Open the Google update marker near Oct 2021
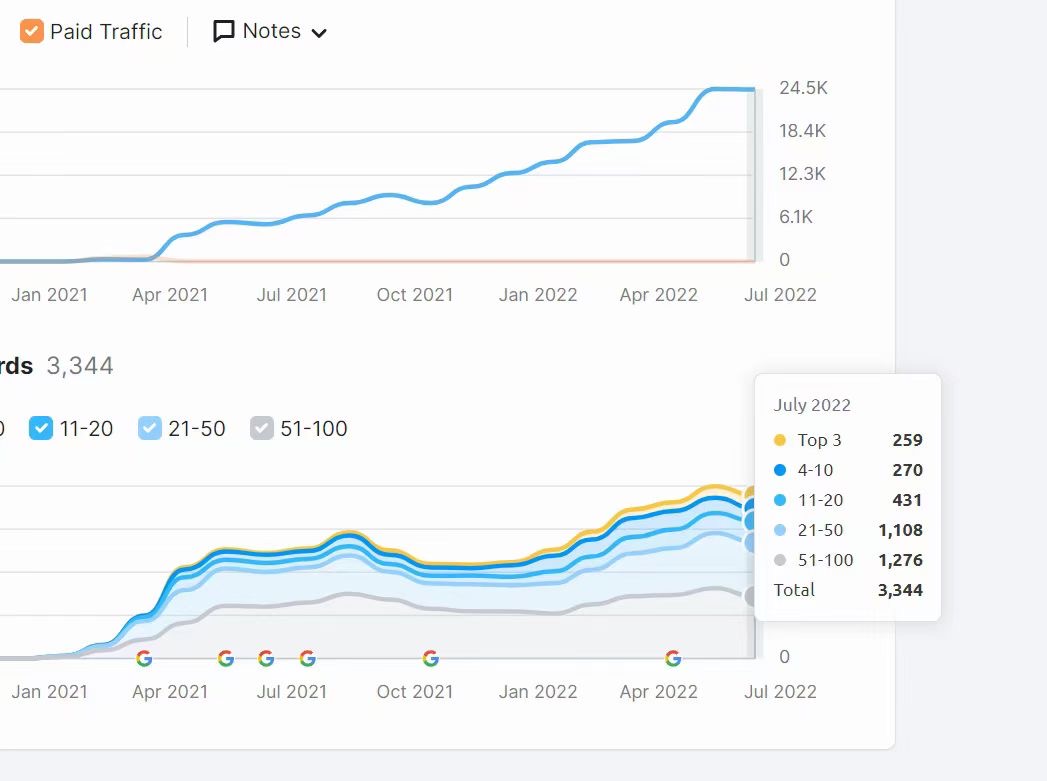Screen dimensions: 1047x781 pyautogui.click(x=431, y=658)
